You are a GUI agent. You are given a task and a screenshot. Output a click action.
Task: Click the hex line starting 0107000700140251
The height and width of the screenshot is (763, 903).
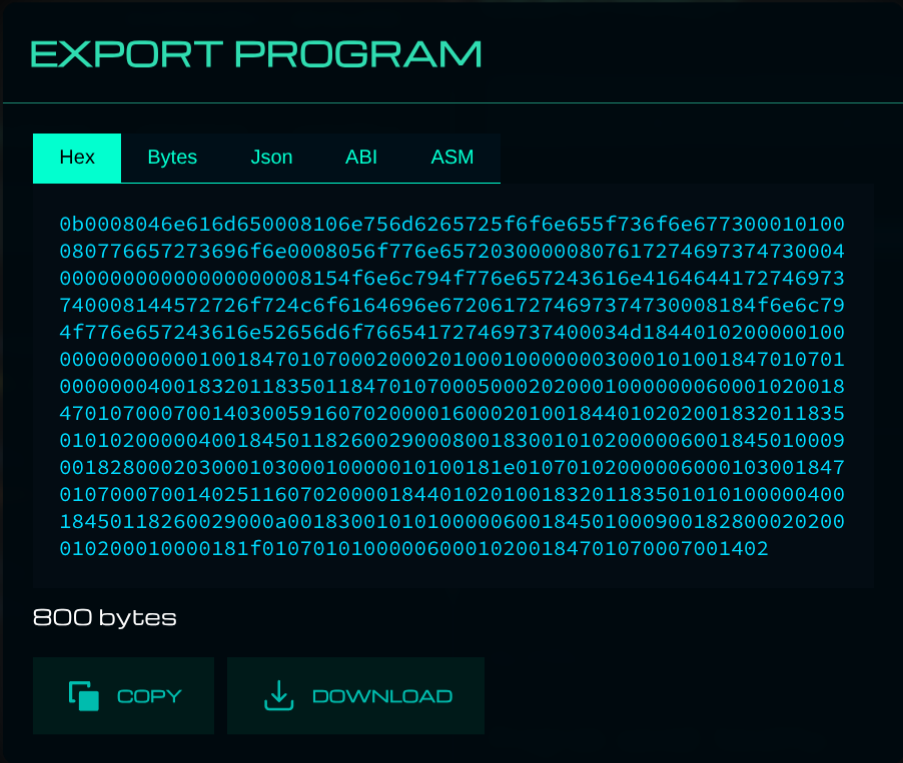pyautogui.click(x=452, y=494)
